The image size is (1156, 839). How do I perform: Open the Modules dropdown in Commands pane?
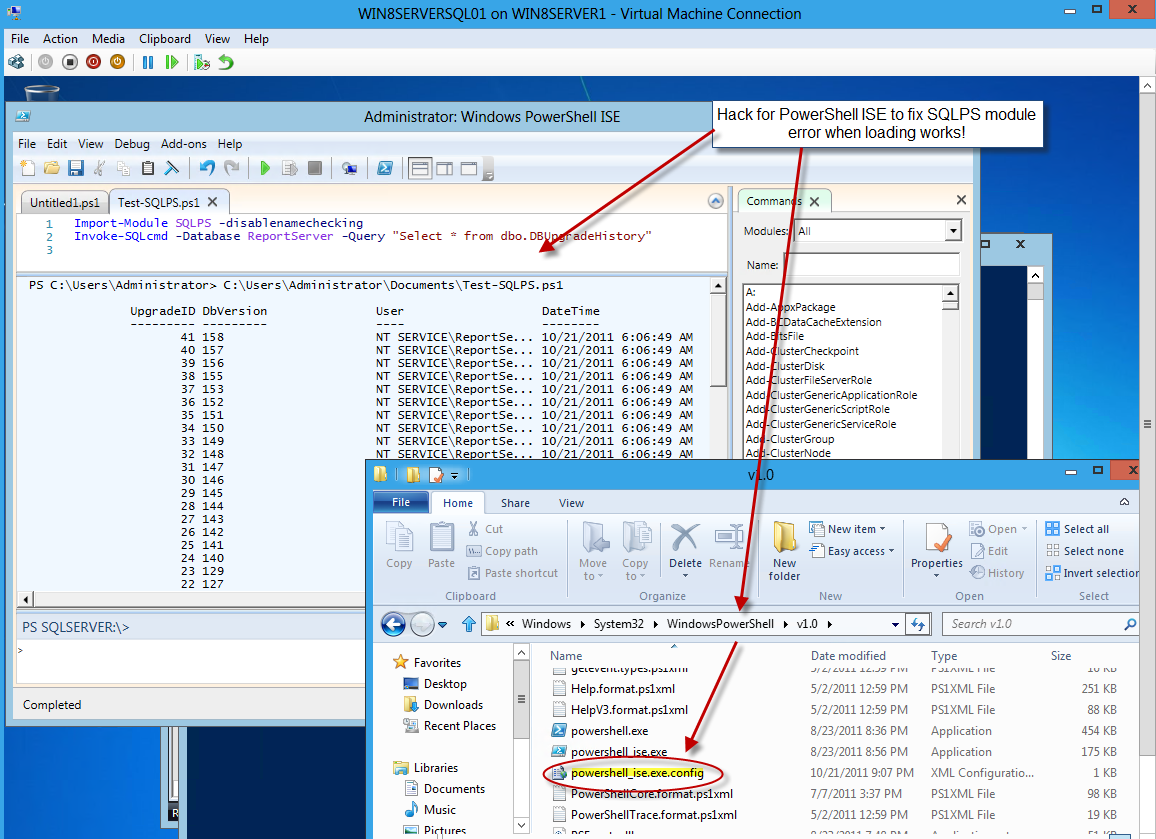[953, 231]
